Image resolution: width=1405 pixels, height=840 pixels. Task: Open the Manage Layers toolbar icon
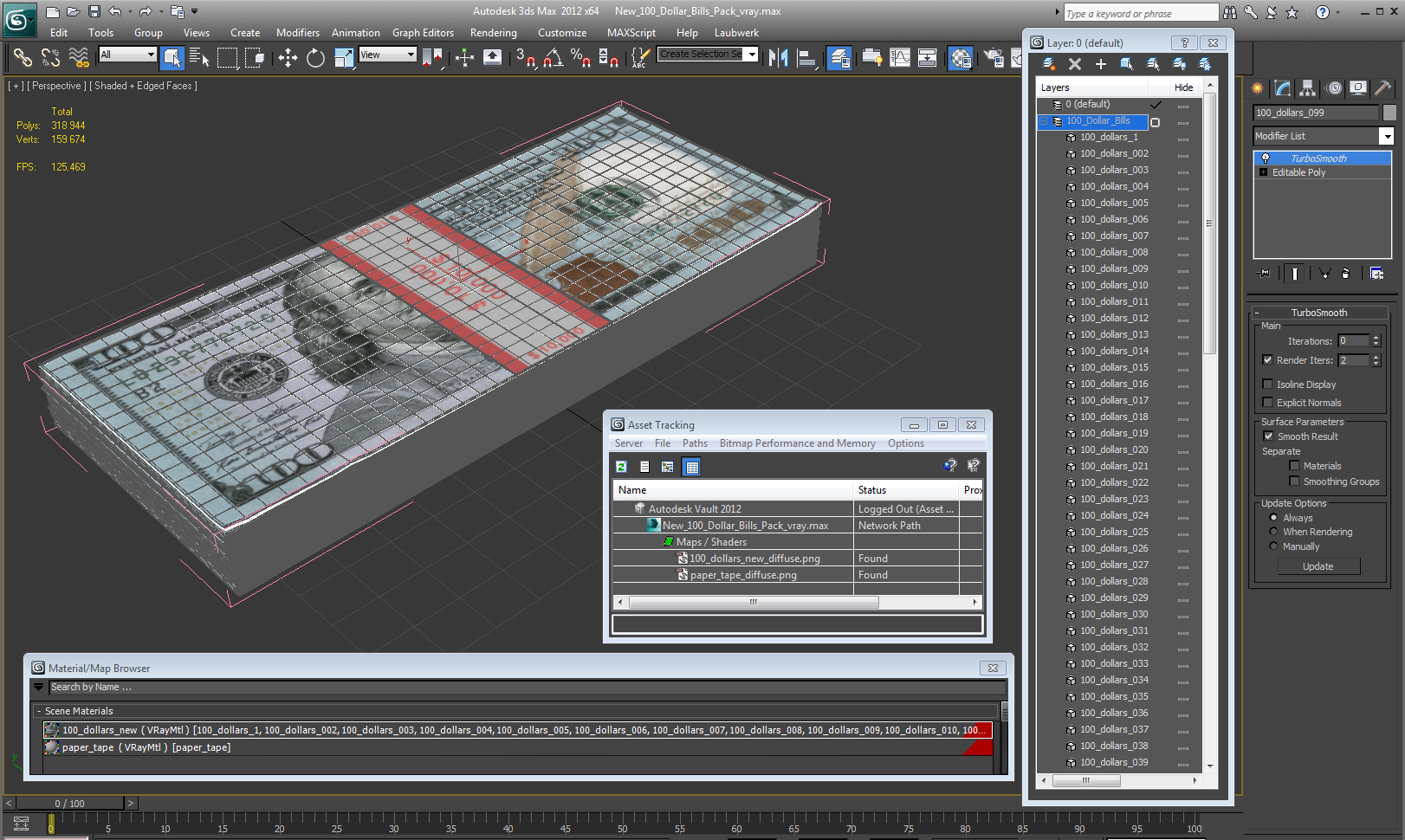838,58
